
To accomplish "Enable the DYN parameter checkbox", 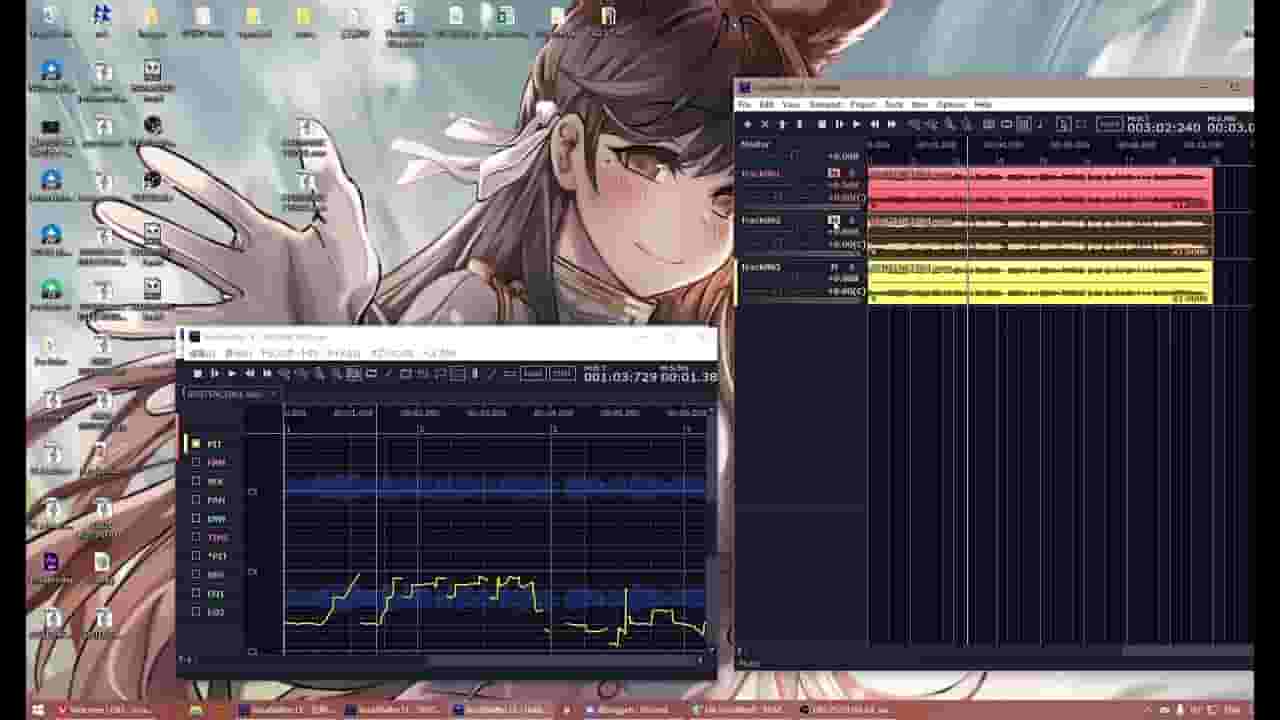I will [196, 518].
